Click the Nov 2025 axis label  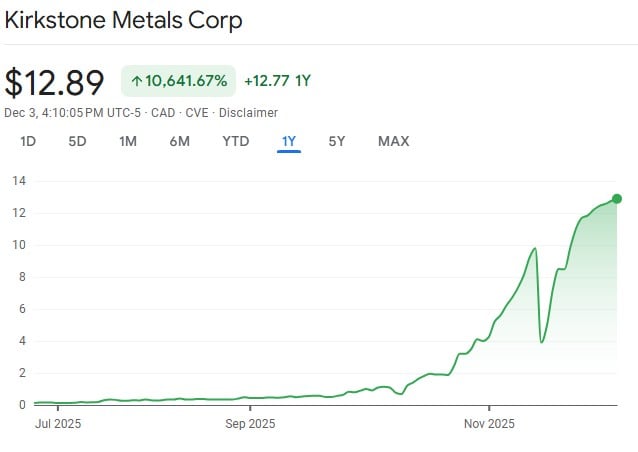489,424
